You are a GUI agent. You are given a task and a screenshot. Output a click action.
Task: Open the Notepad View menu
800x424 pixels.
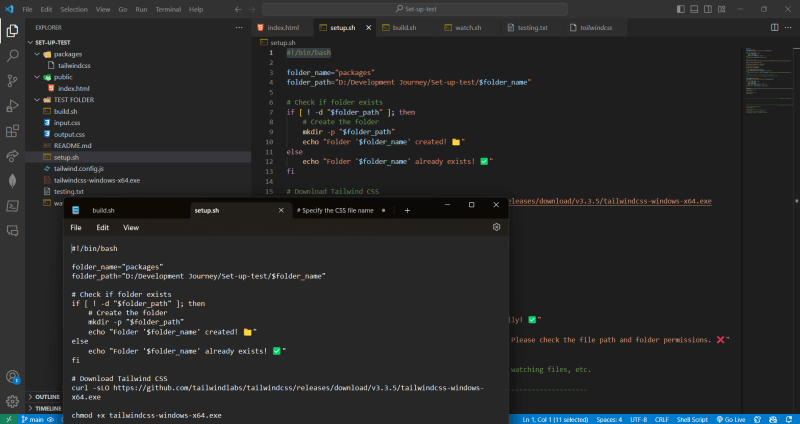coord(131,228)
